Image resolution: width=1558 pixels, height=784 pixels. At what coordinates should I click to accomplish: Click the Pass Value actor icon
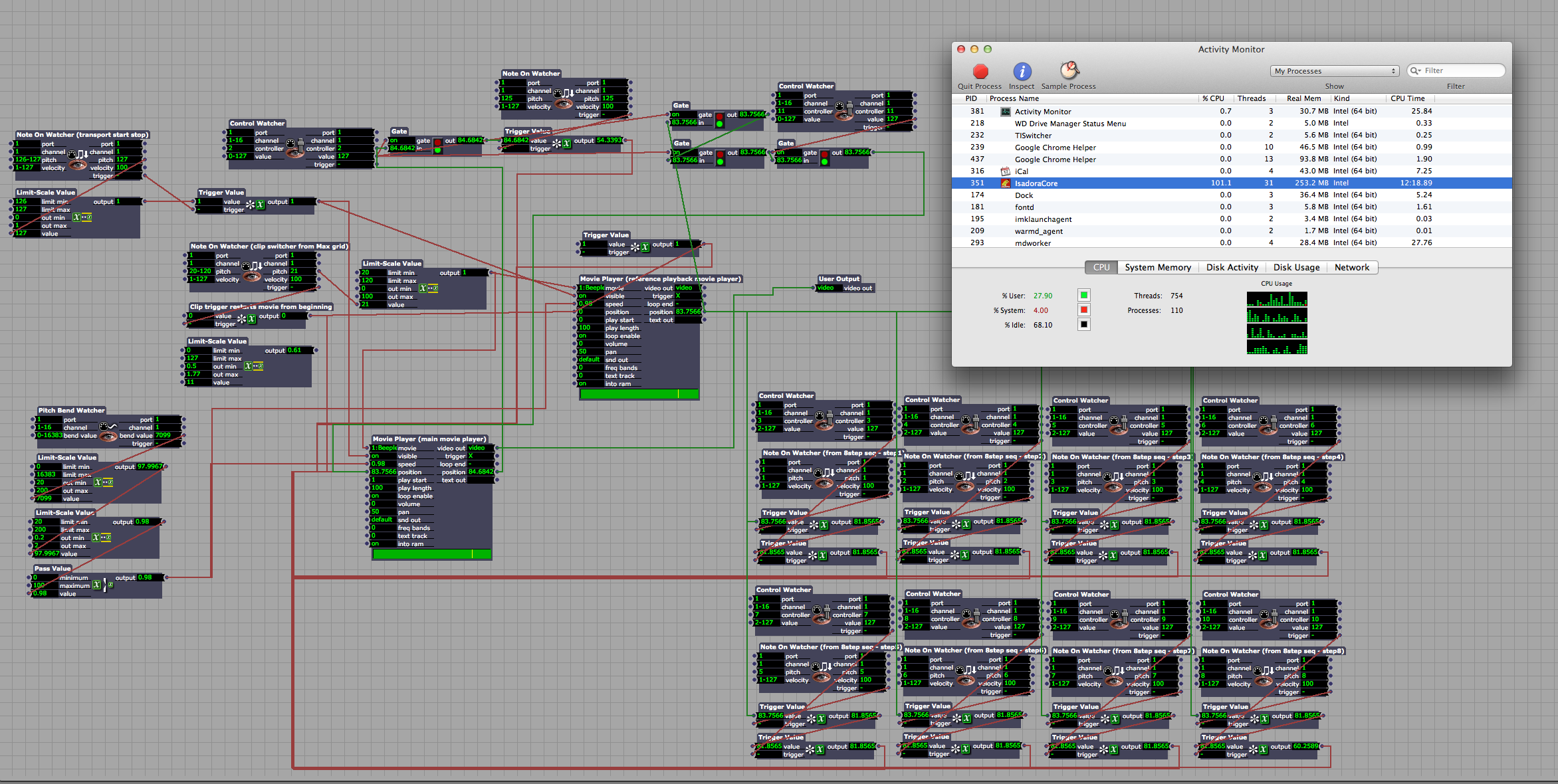[x=102, y=585]
